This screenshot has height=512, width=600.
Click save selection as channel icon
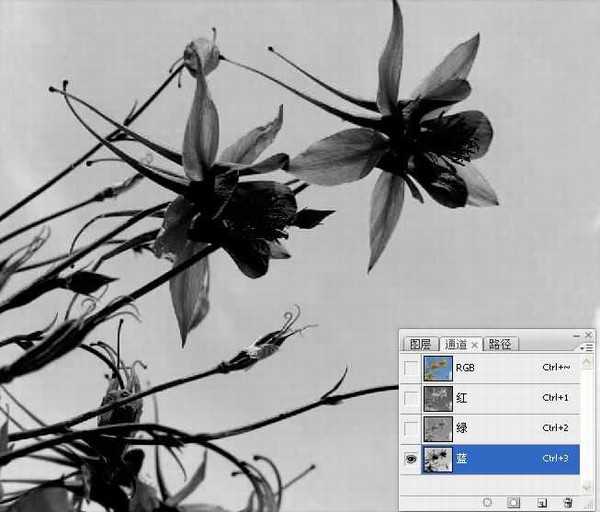point(514,501)
